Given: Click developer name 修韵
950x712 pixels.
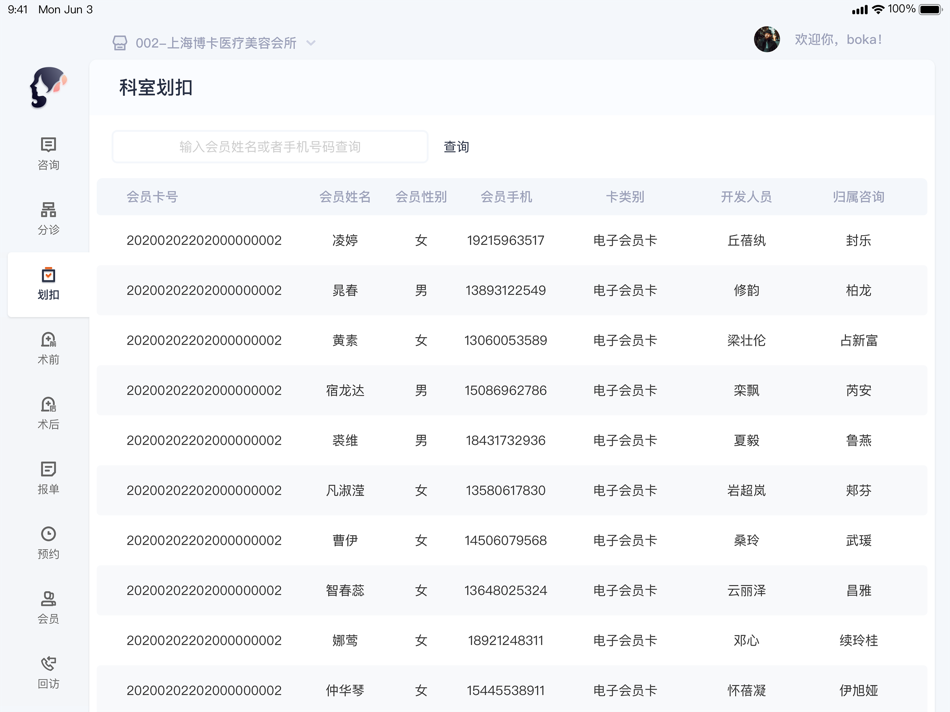Looking at the screenshot, I should pos(746,290).
